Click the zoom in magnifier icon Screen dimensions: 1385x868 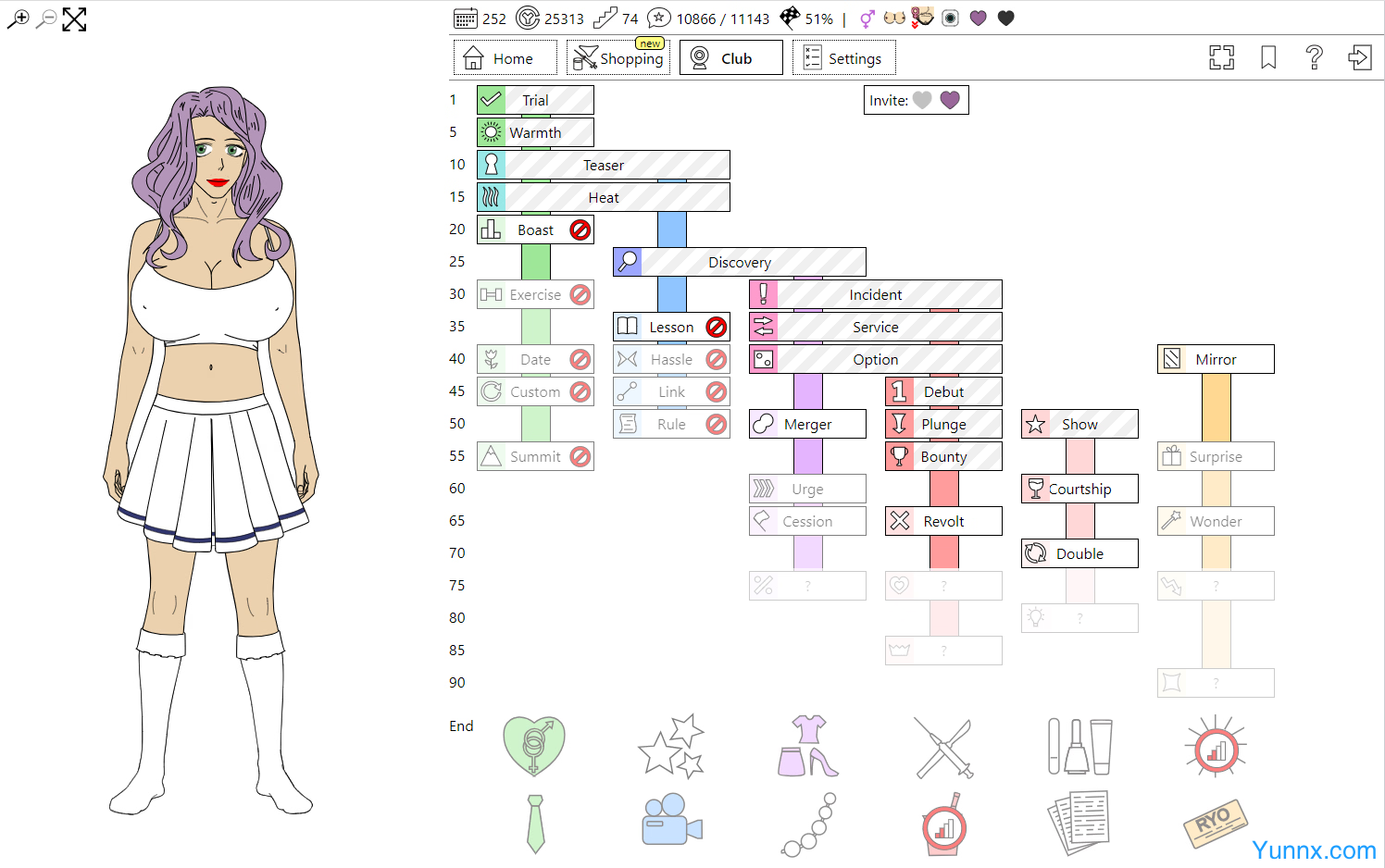(x=18, y=19)
